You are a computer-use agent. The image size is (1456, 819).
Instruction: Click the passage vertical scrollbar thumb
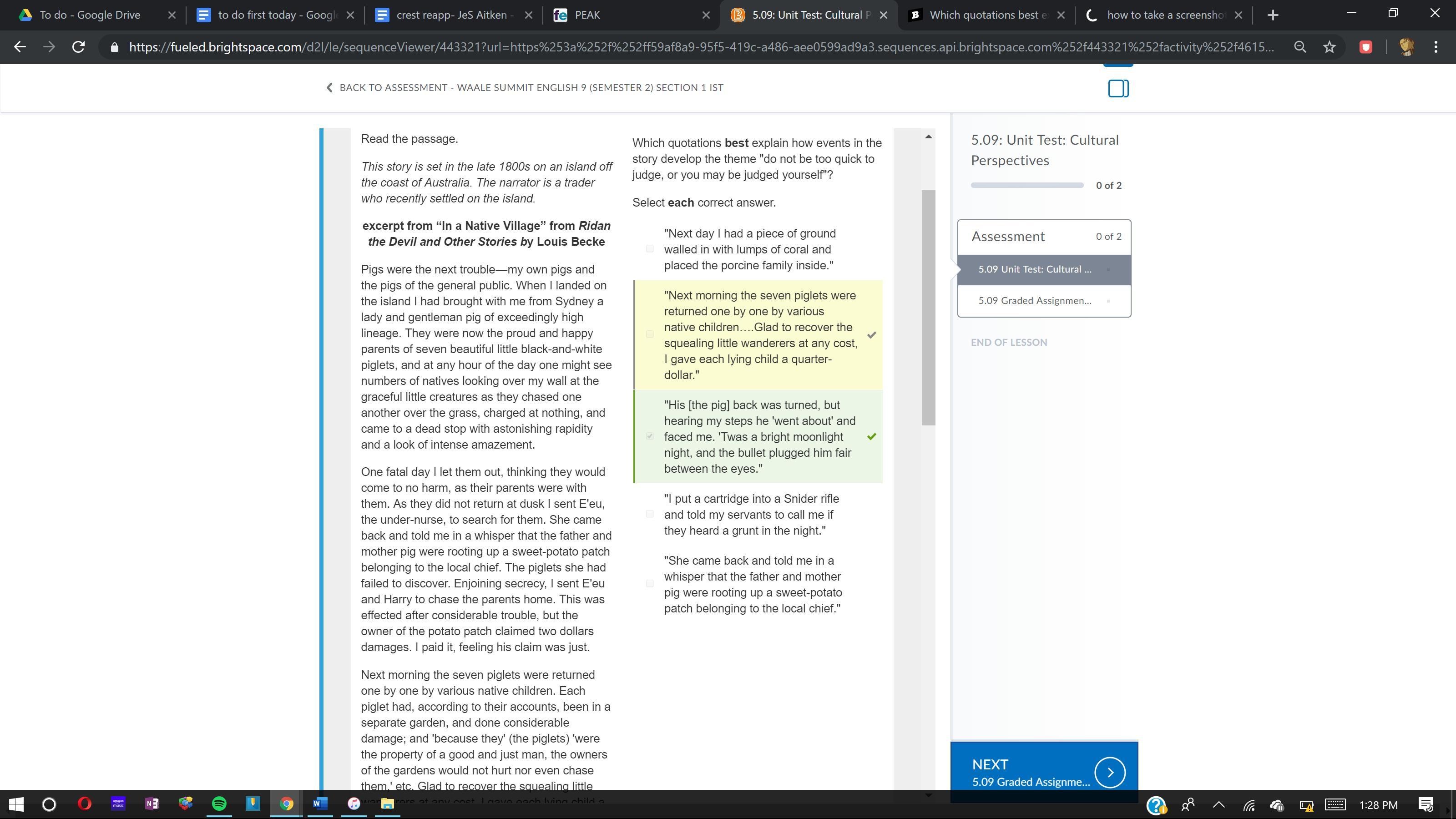928,308
